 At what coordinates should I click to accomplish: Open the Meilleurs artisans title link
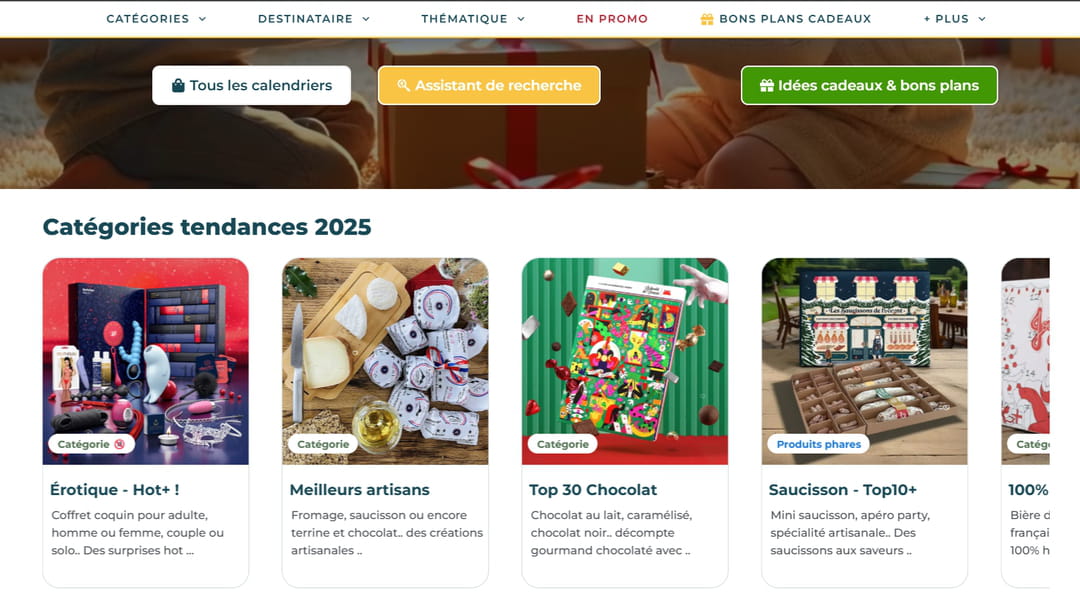[x=360, y=490]
